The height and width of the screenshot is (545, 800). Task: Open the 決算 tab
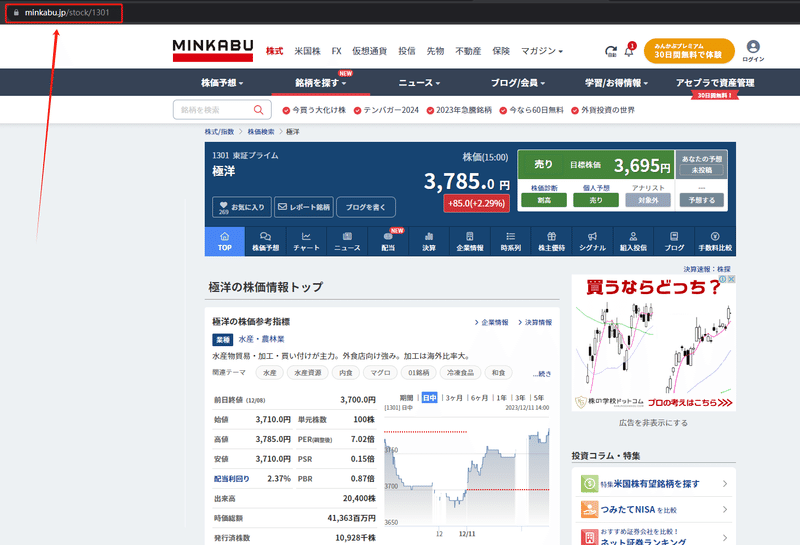429,241
